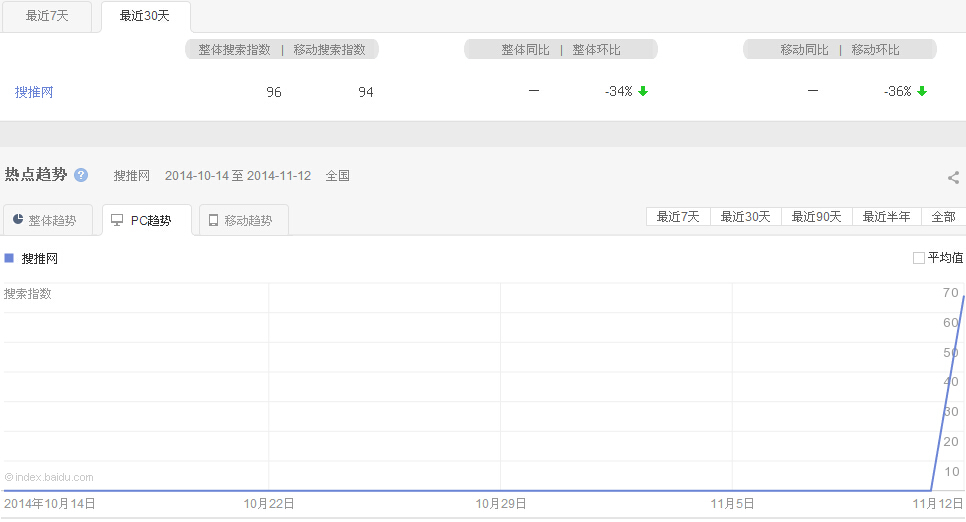Click the monitor icon on PC趋势 tab
This screenshot has height=522, width=966.
click(x=117, y=220)
